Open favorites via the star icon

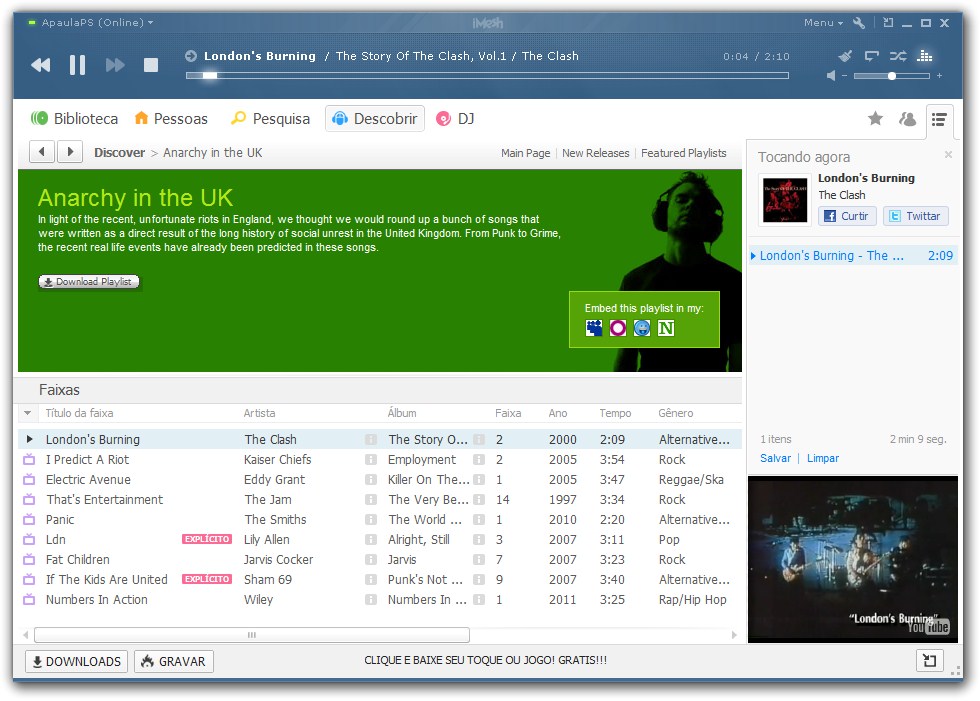pyautogui.click(x=875, y=119)
